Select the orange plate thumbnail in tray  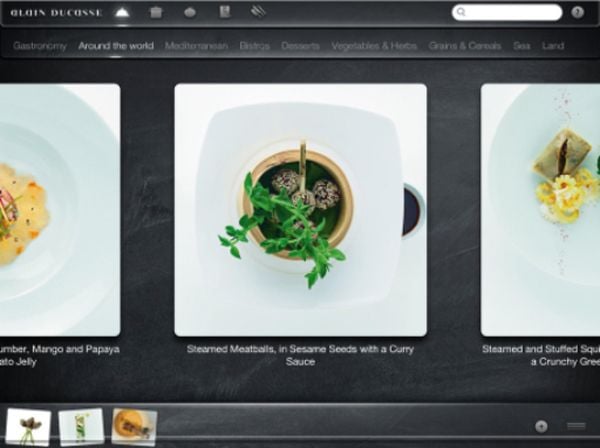(134, 427)
